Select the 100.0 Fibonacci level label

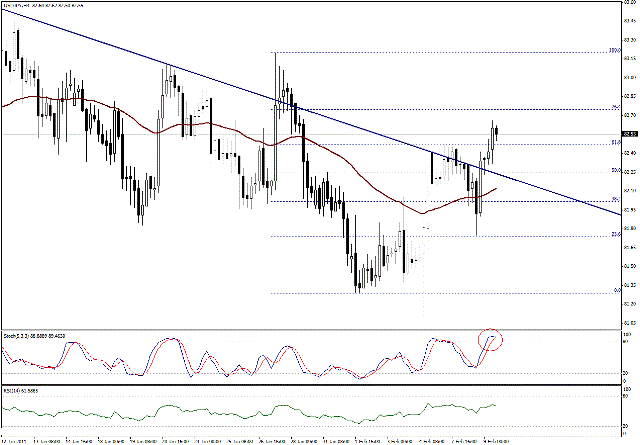coord(615,51)
